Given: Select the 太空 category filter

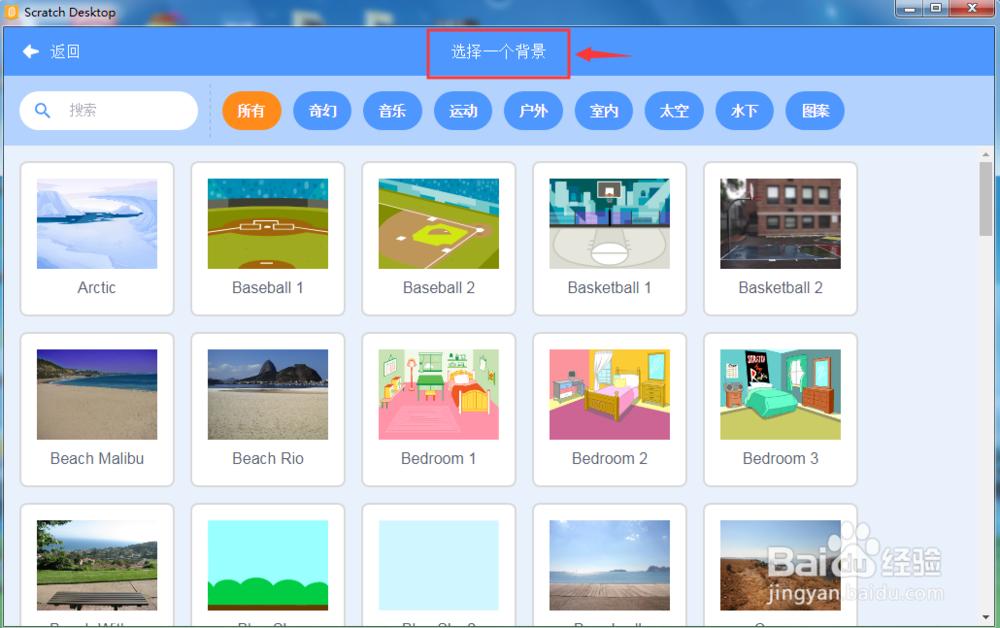Looking at the screenshot, I should (674, 111).
